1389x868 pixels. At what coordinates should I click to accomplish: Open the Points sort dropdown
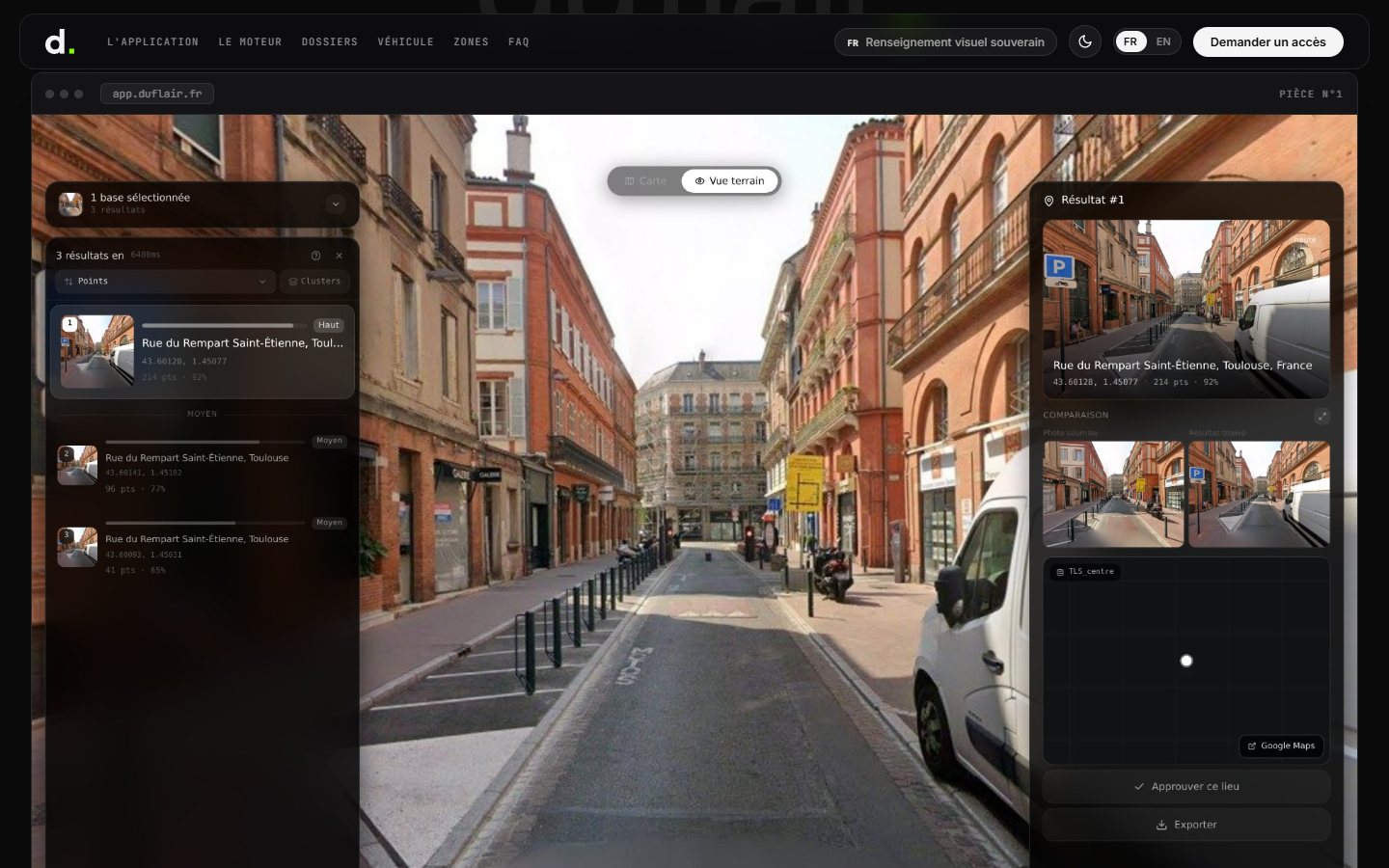pyautogui.click(x=165, y=282)
